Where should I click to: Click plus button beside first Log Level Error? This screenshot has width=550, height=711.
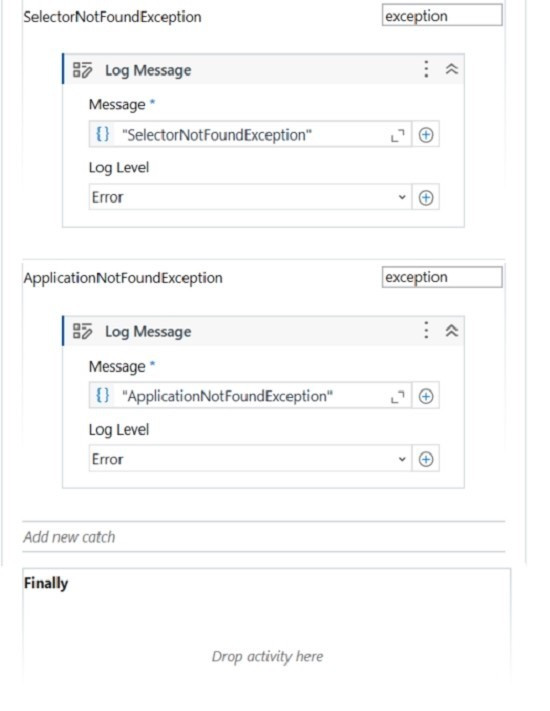coord(426,198)
